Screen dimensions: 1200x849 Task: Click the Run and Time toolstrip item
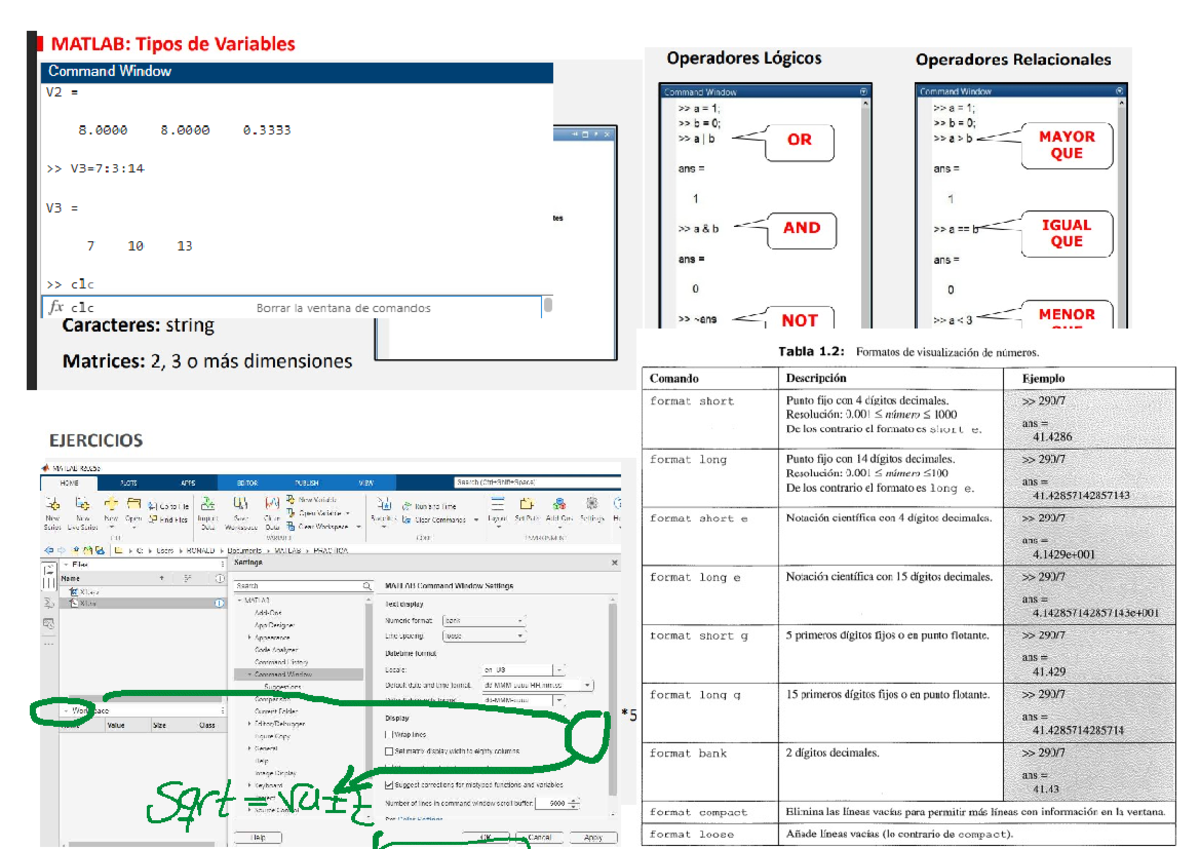pos(430,506)
